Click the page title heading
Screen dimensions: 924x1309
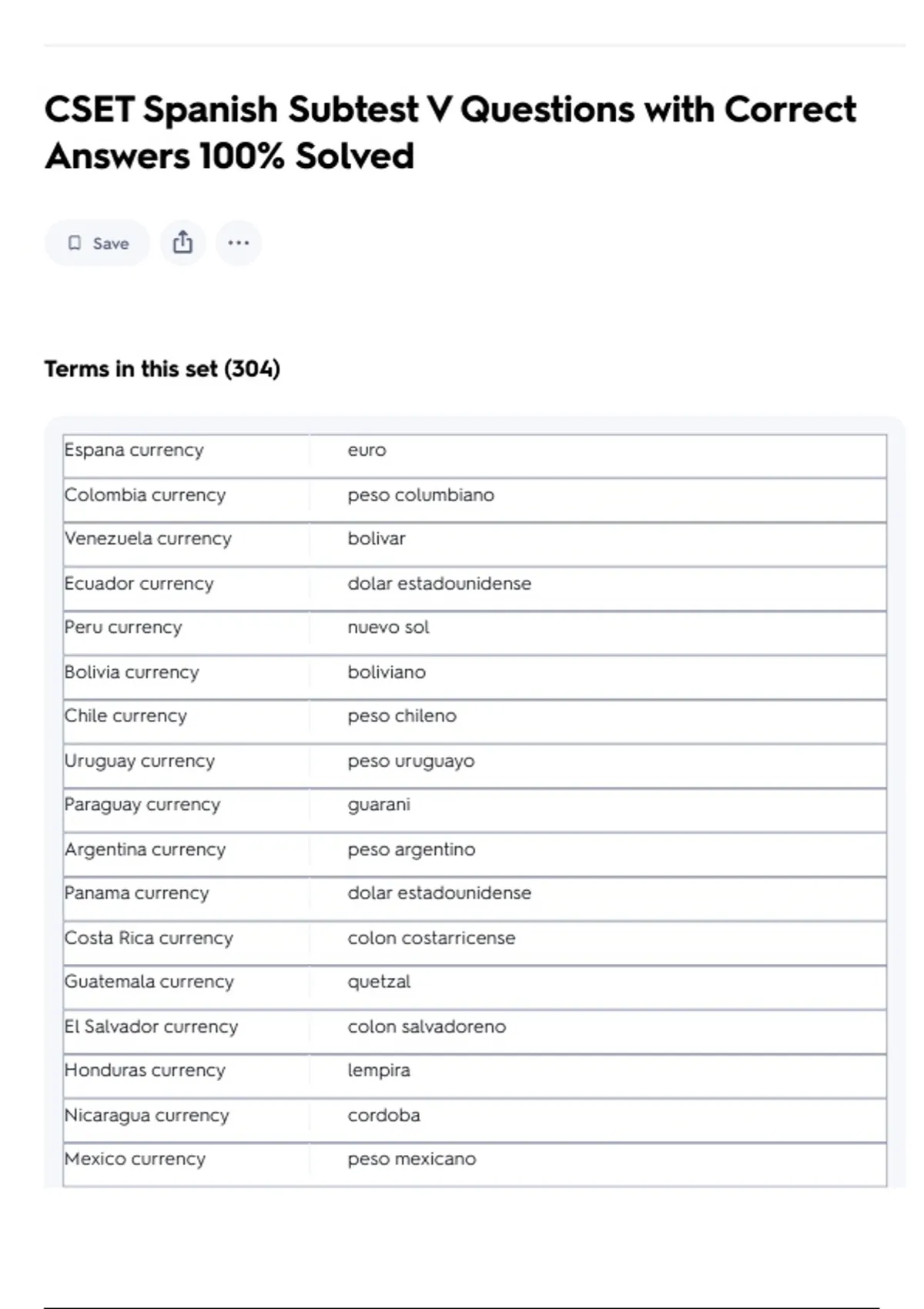pos(450,132)
